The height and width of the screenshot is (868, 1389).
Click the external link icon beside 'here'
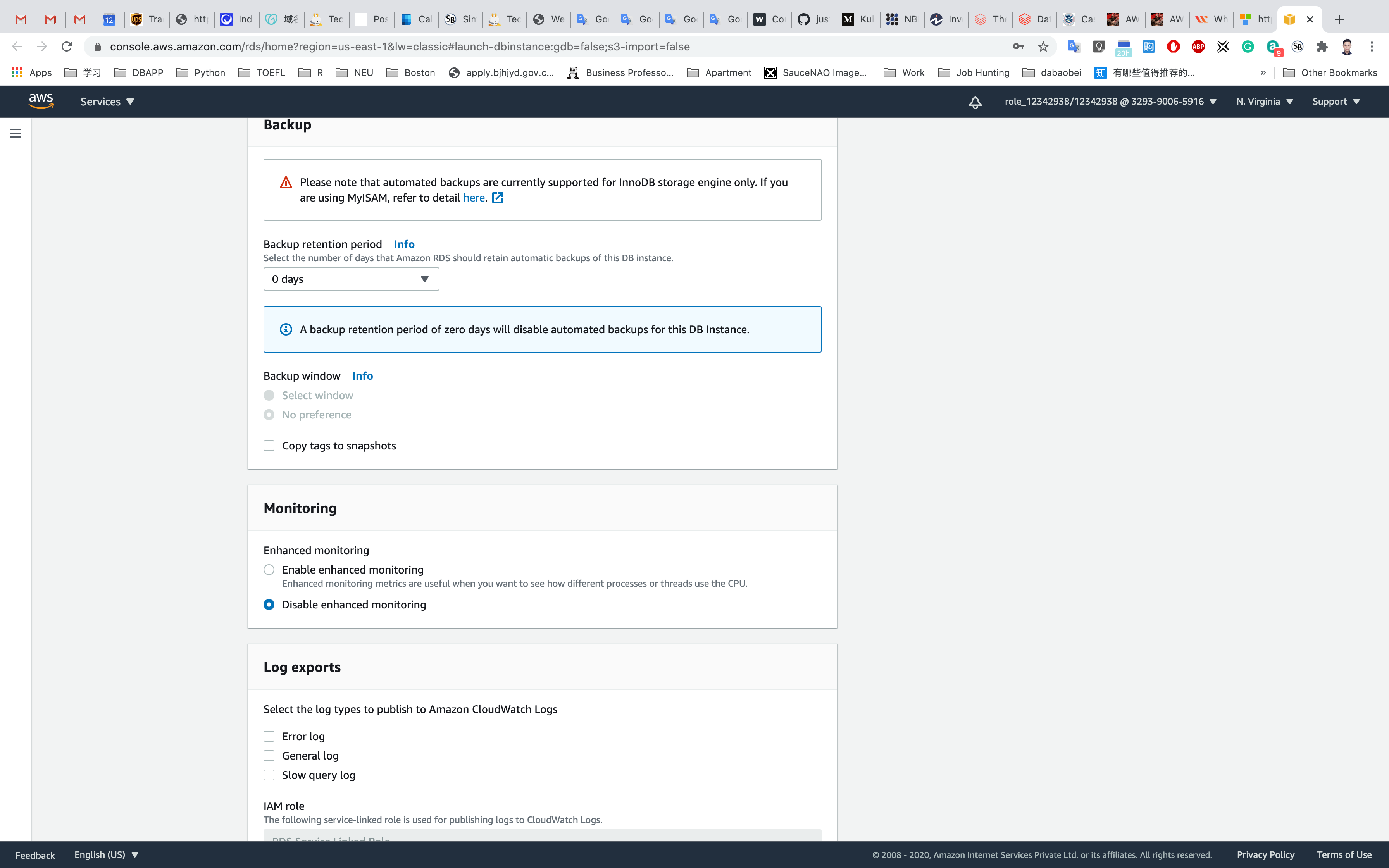point(498,198)
